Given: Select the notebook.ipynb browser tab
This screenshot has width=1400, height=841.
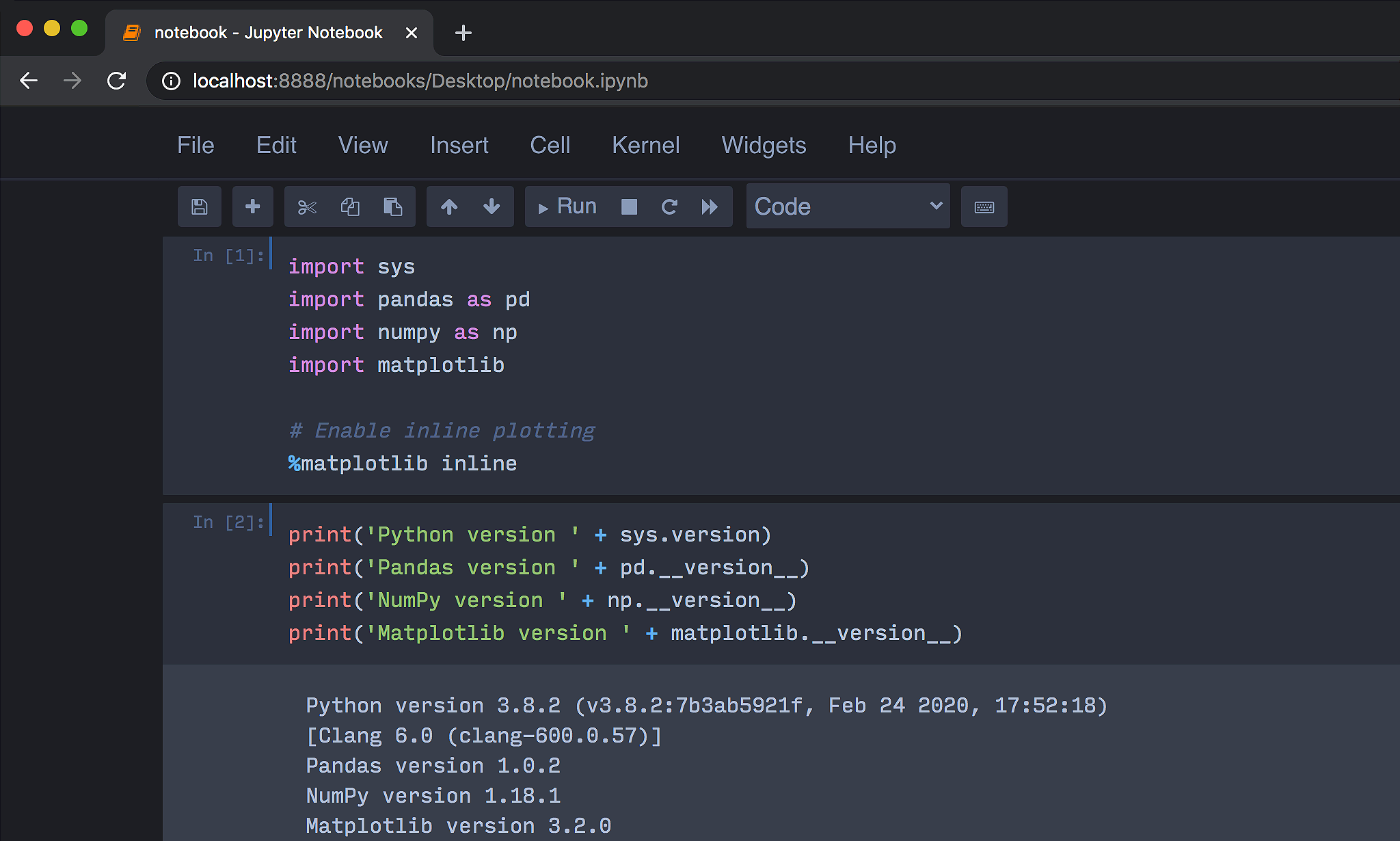Looking at the screenshot, I should pyautogui.click(x=267, y=32).
